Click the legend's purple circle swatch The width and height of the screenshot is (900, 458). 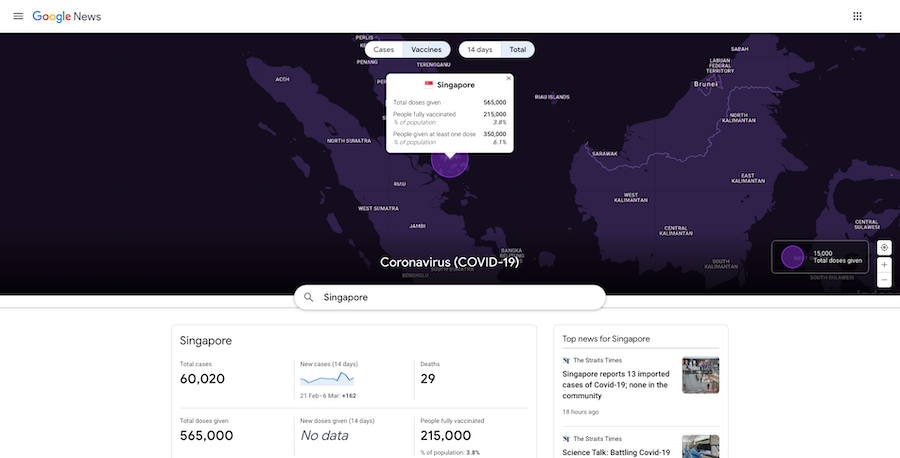click(x=792, y=257)
